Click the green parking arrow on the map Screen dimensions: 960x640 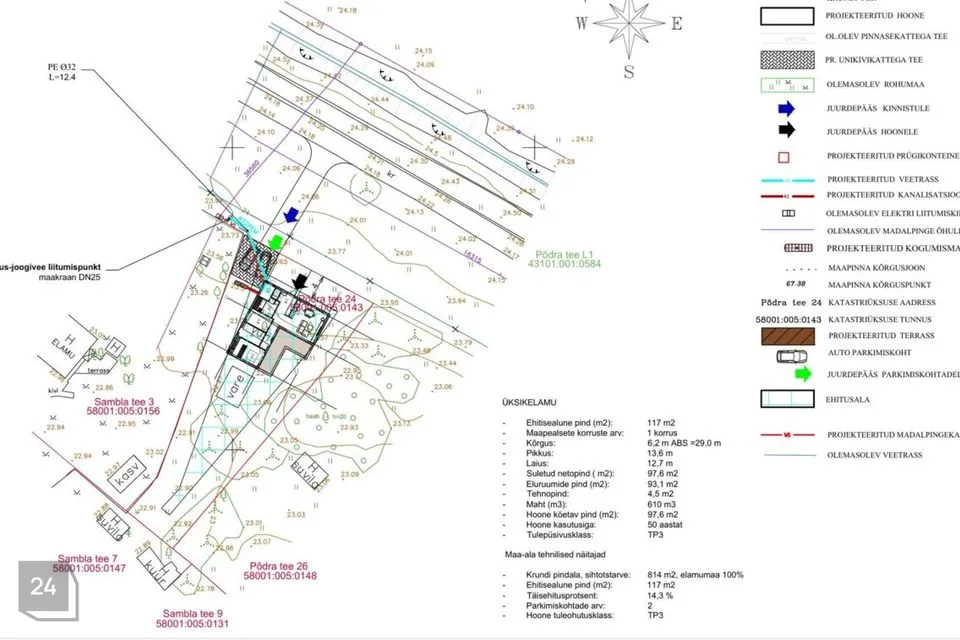274,243
